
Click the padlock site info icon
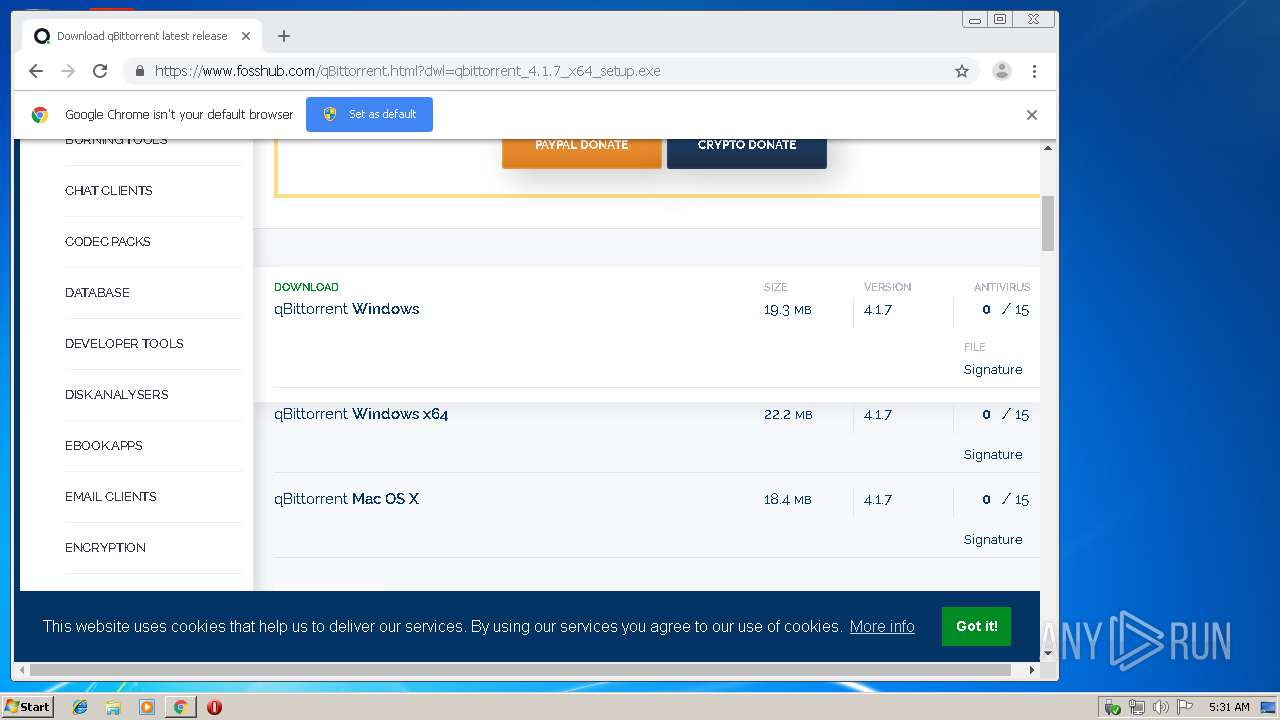(x=139, y=71)
